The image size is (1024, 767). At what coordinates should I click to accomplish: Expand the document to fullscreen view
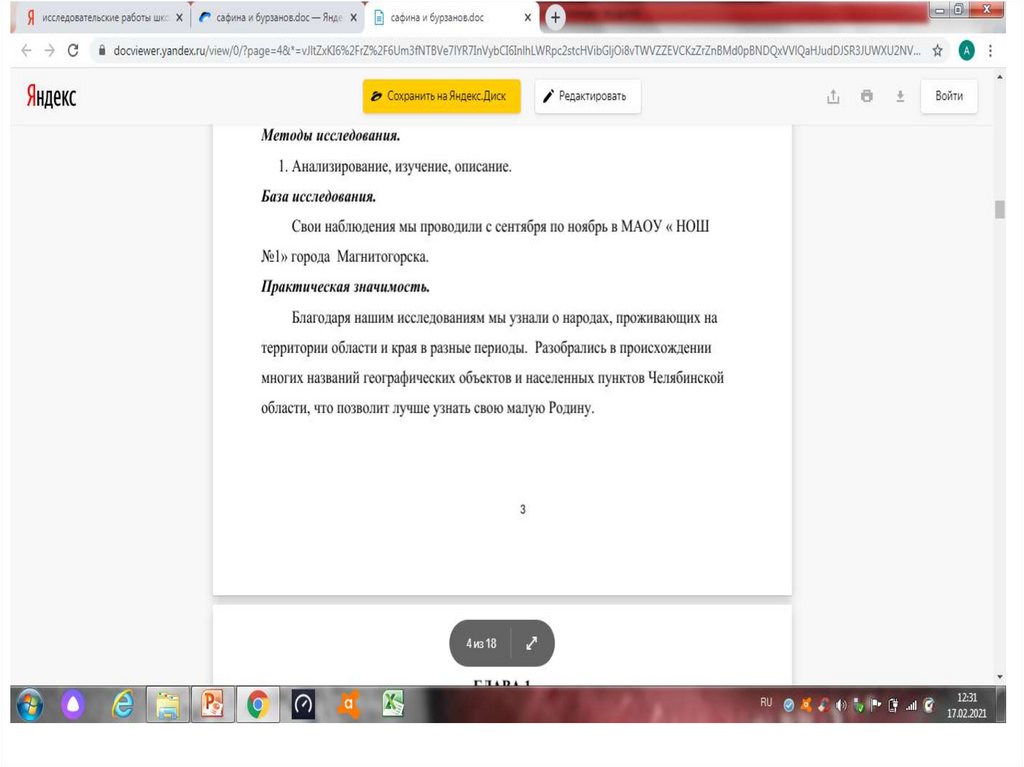pyautogui.click(x=532, y=643)
